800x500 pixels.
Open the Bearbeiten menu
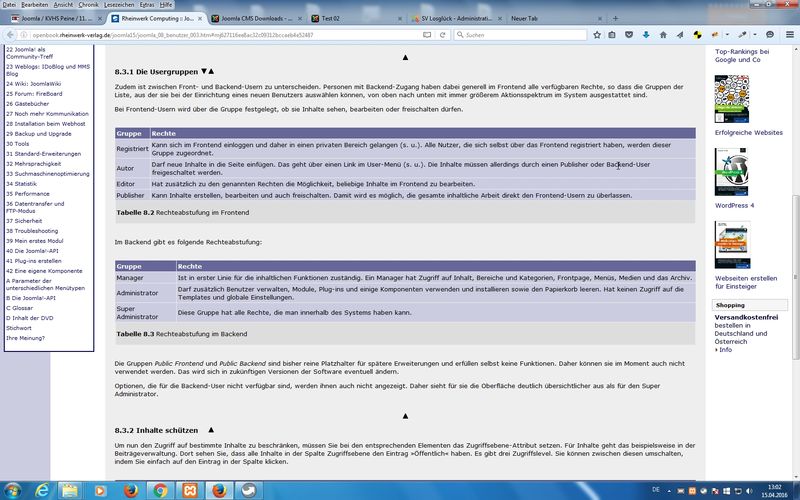pos(35,5)
